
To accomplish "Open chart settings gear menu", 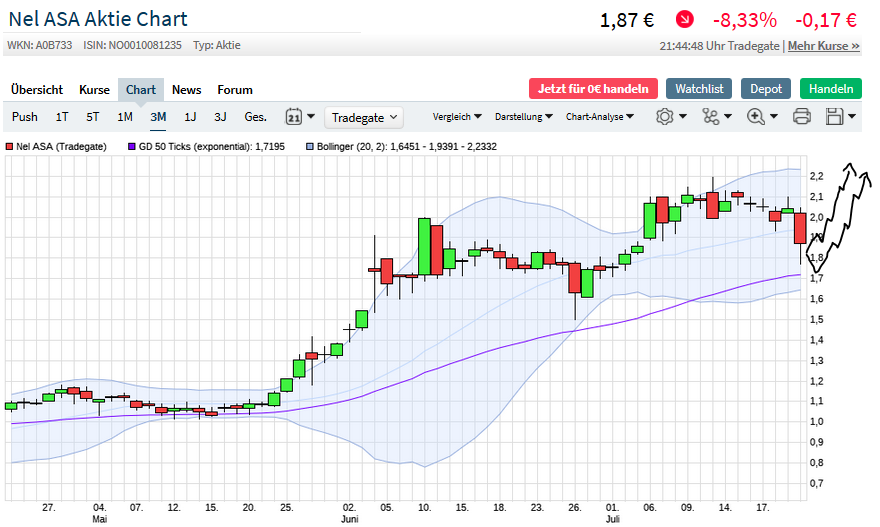I will pos(670,117).
